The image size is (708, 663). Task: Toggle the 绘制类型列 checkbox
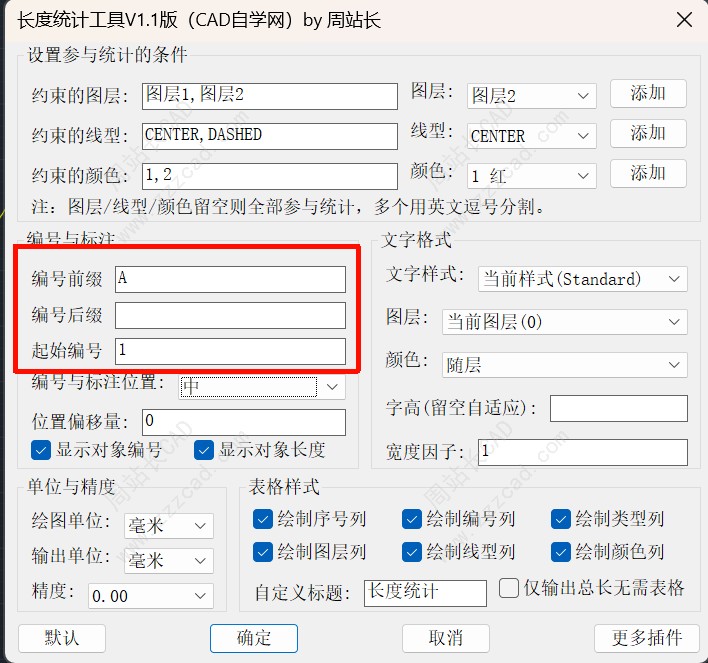click(560, 519)
